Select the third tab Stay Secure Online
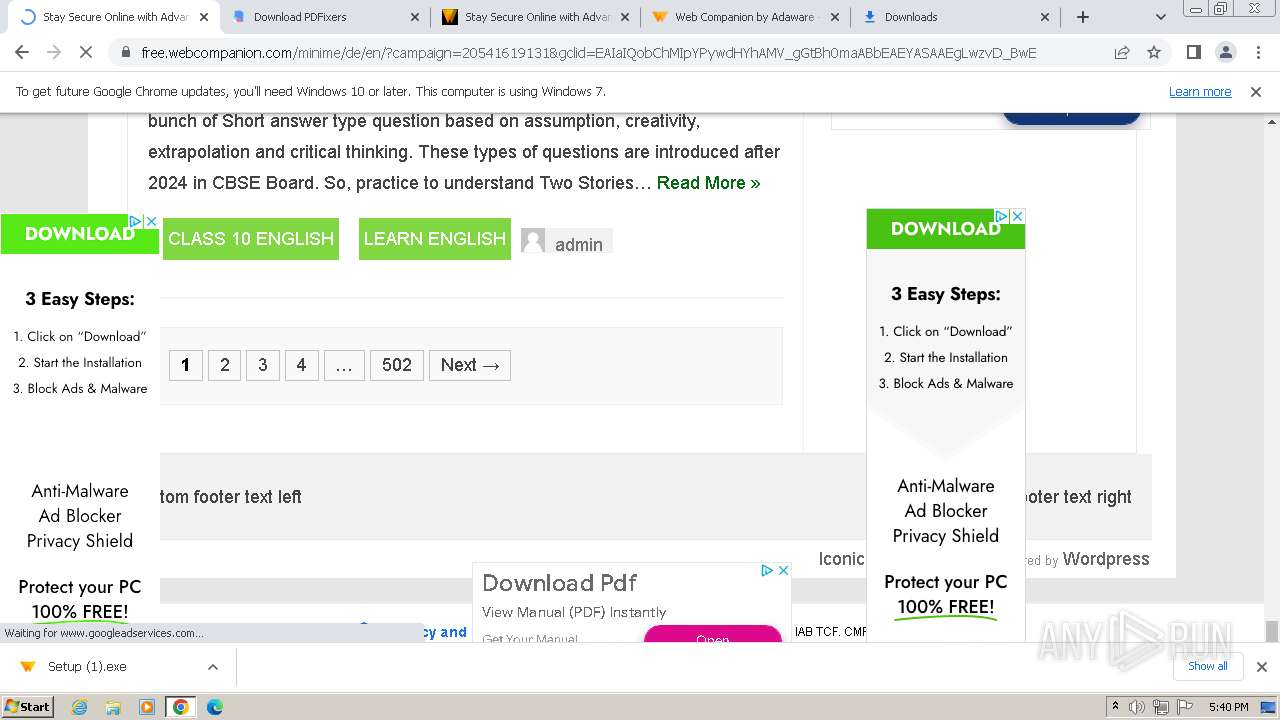This screenshot has height=720, width=1280. [536, 17]
